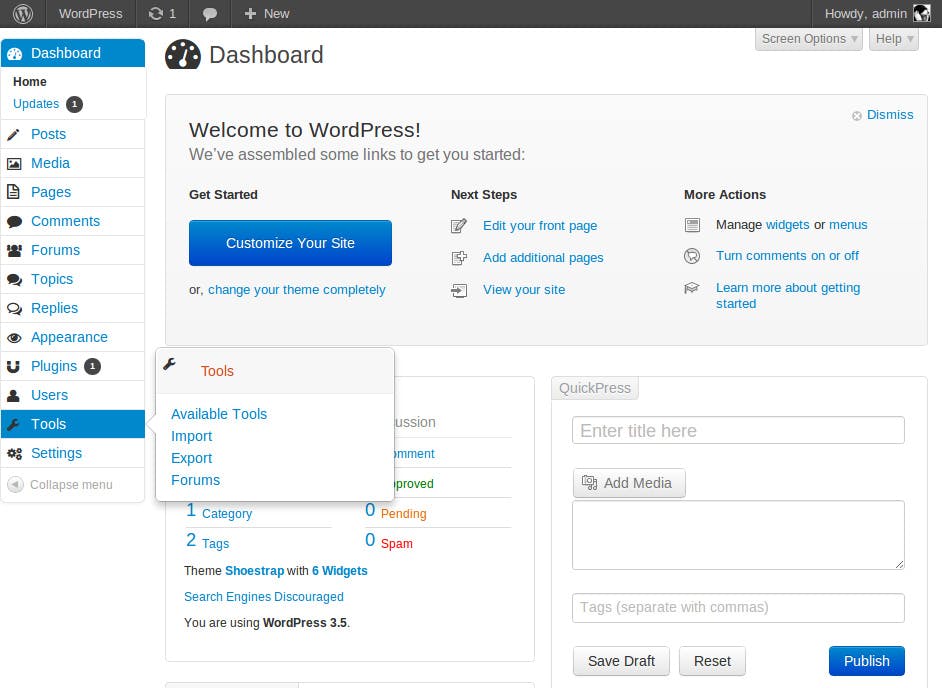The image size is (942, 688).
Task: Open the Howdy, admin account menu
Action: (x=877, y=13)
